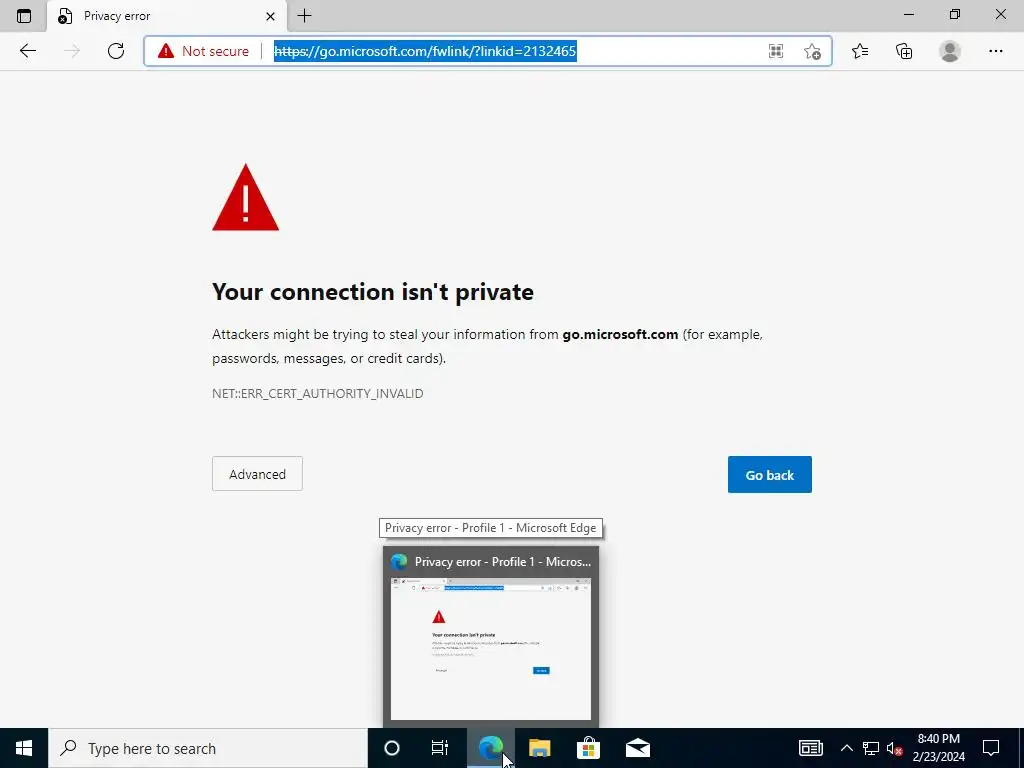This screenshot has height=768, width=1024.
Task: Click the preview title Privacy error - Profile 1
Action: pos(503,562)
